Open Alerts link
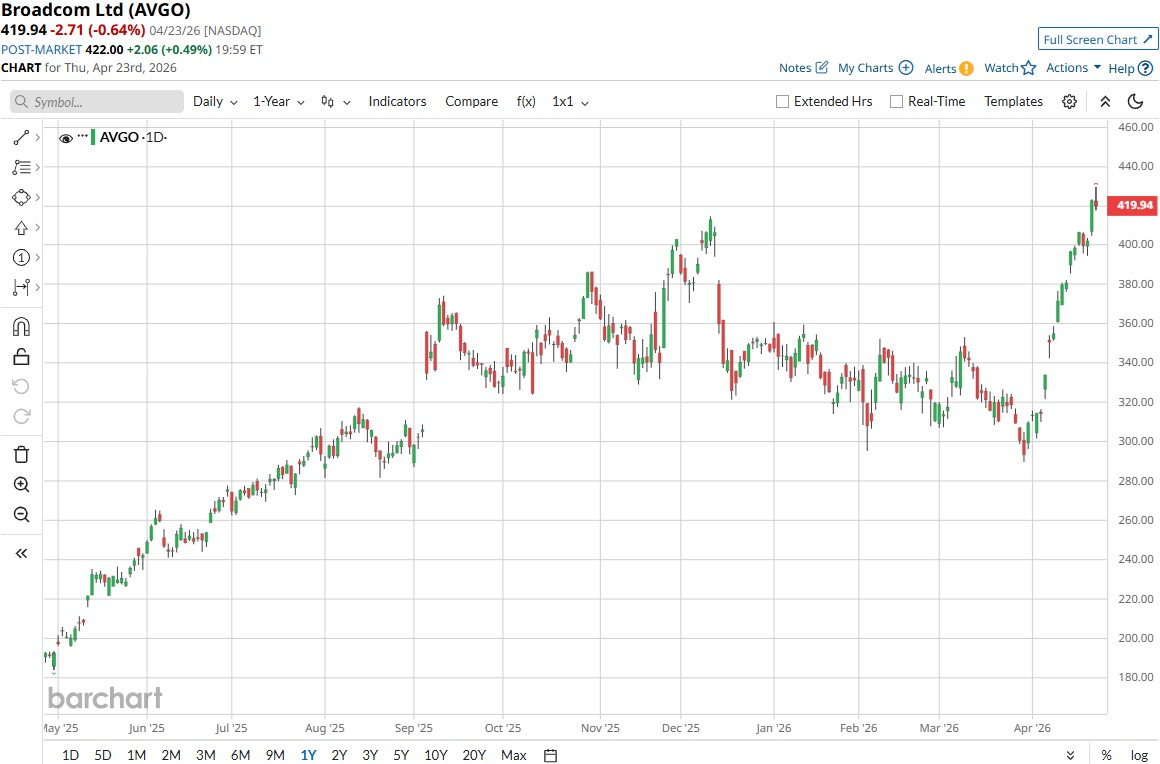The width and height of the screenshot is (1160, 764). pyautogui.click(x=948, y=68)
